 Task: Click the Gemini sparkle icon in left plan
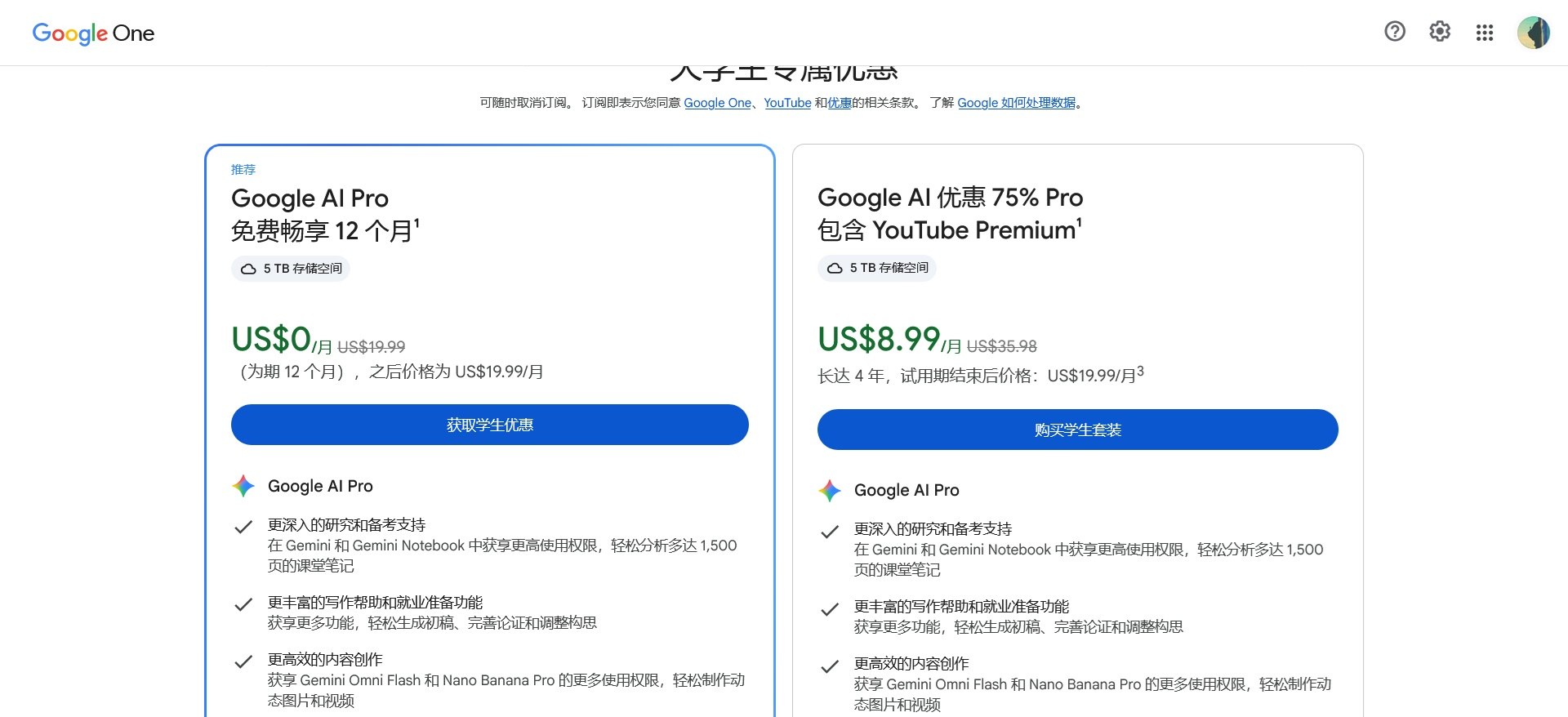243,486
